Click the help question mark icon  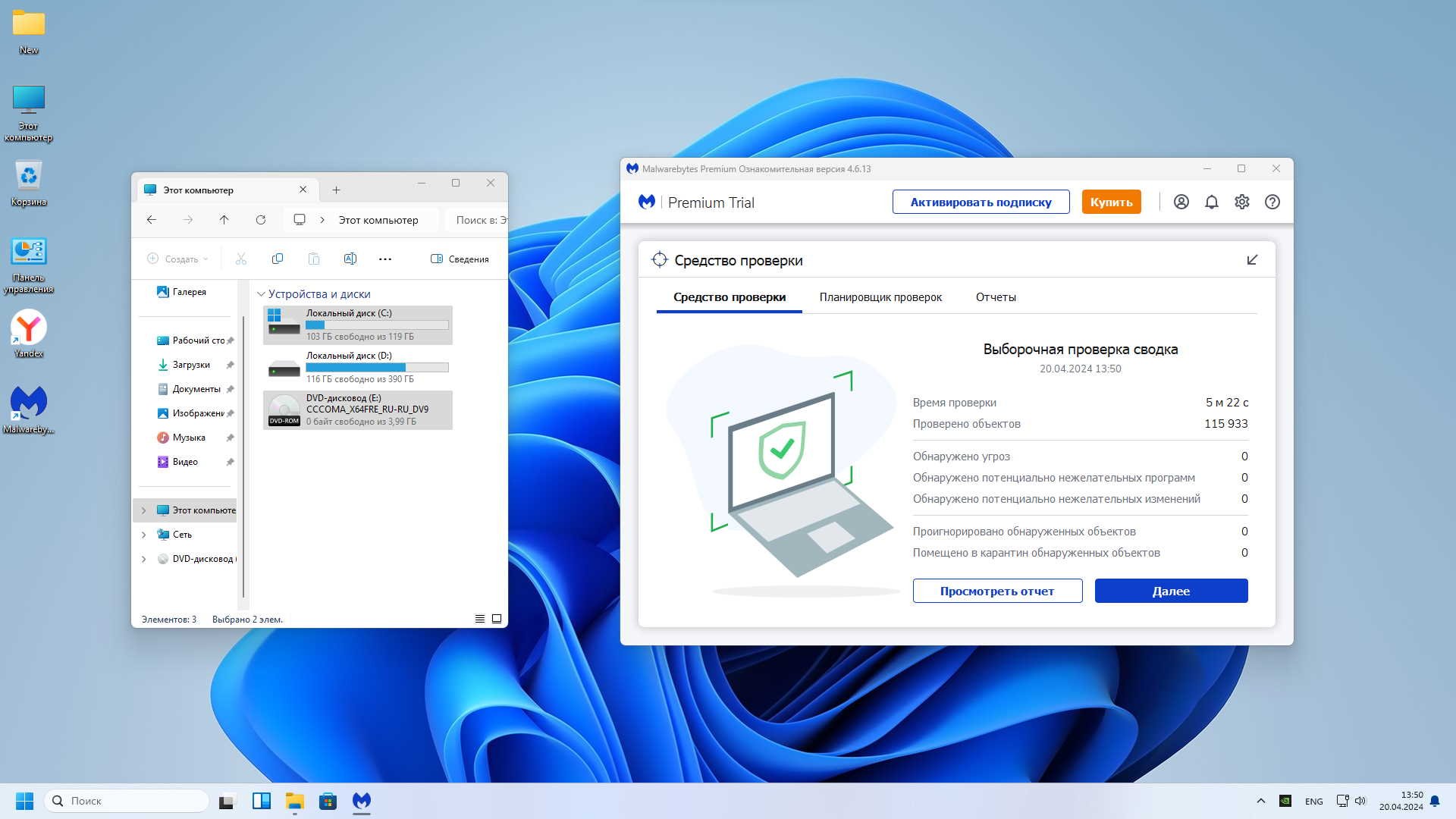pos(1272,202)
